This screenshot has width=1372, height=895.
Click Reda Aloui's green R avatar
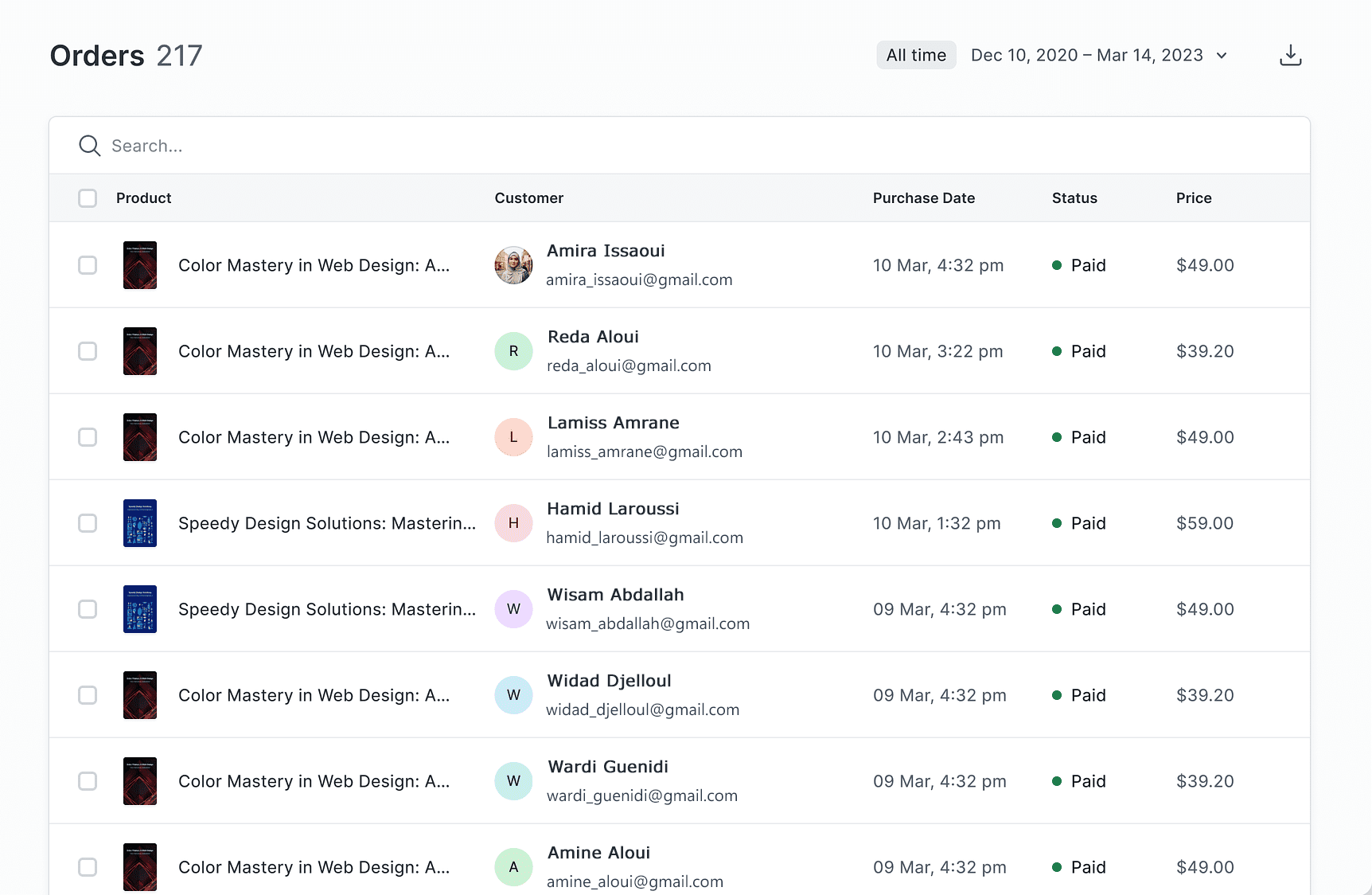coord(513,351)
